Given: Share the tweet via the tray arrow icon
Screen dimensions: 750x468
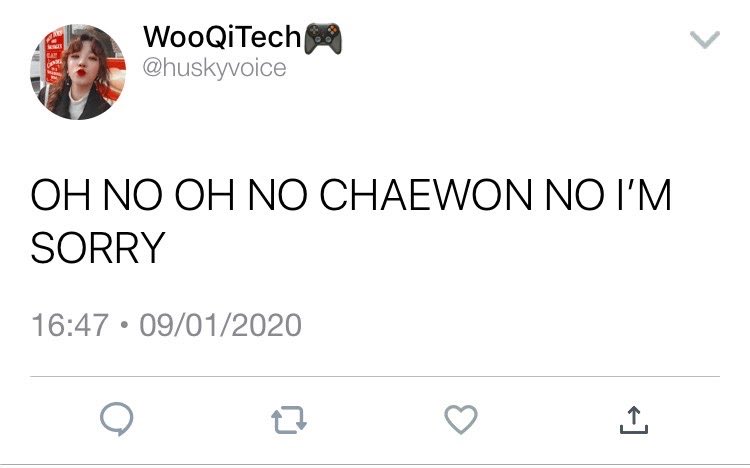Looking at the screenshot, I should coord(634,420).
